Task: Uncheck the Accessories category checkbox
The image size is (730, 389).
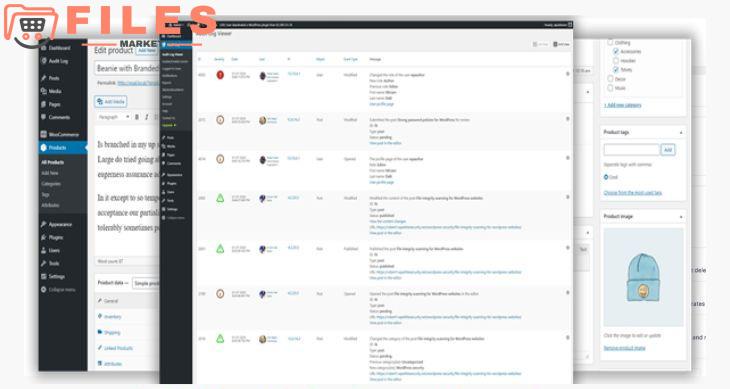Action: coord(615,51)
